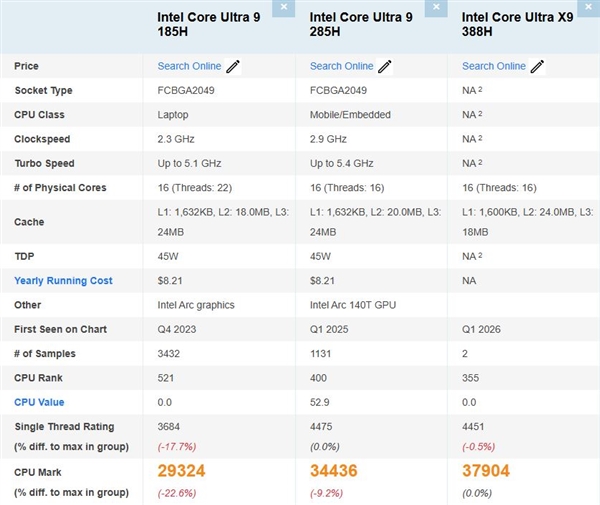Click the pencil icon for 388H price

pyautogui.click(x=537, y=67)
